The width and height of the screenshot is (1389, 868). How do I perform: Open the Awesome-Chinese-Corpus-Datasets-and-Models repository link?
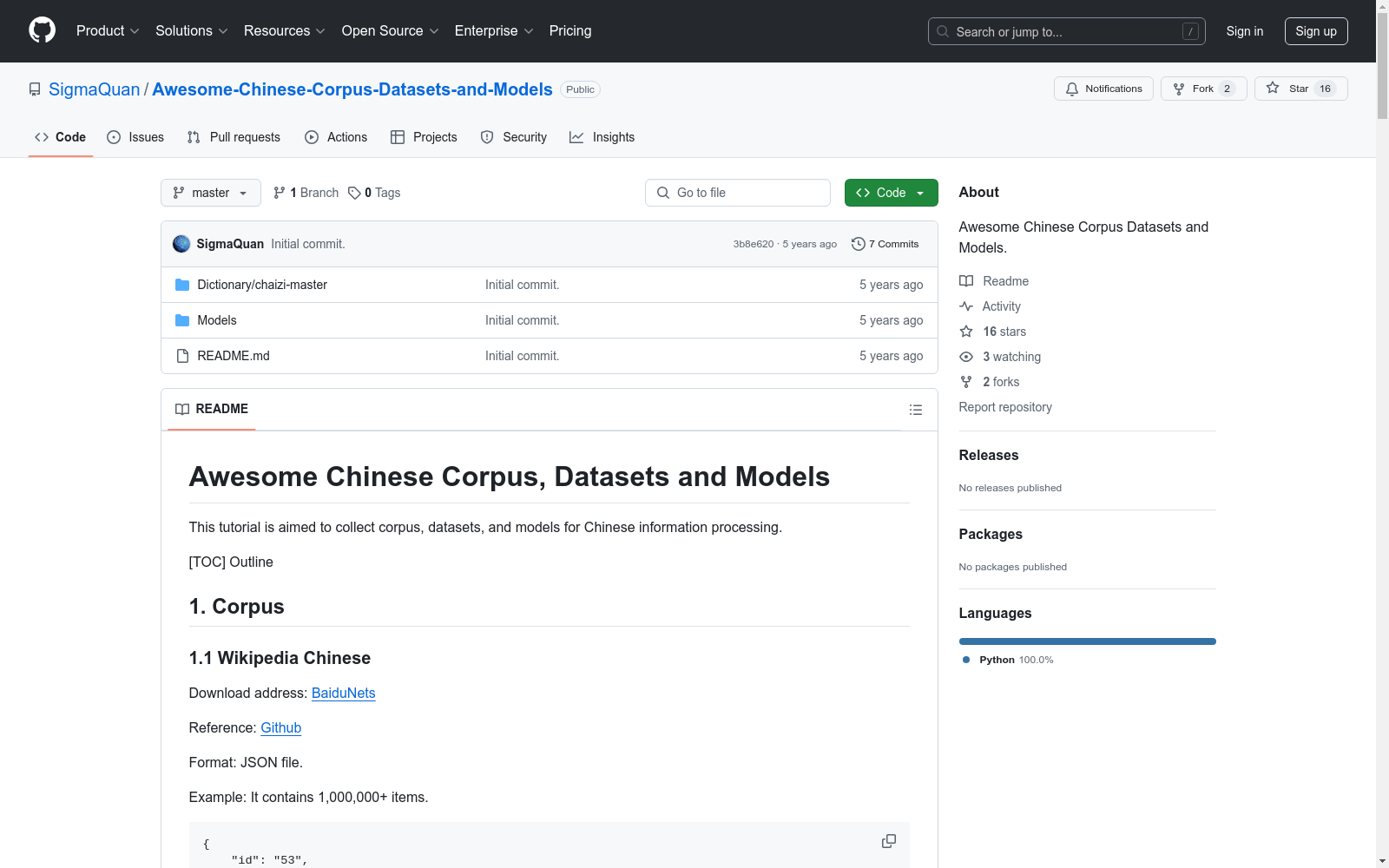[x=352, y=89]
